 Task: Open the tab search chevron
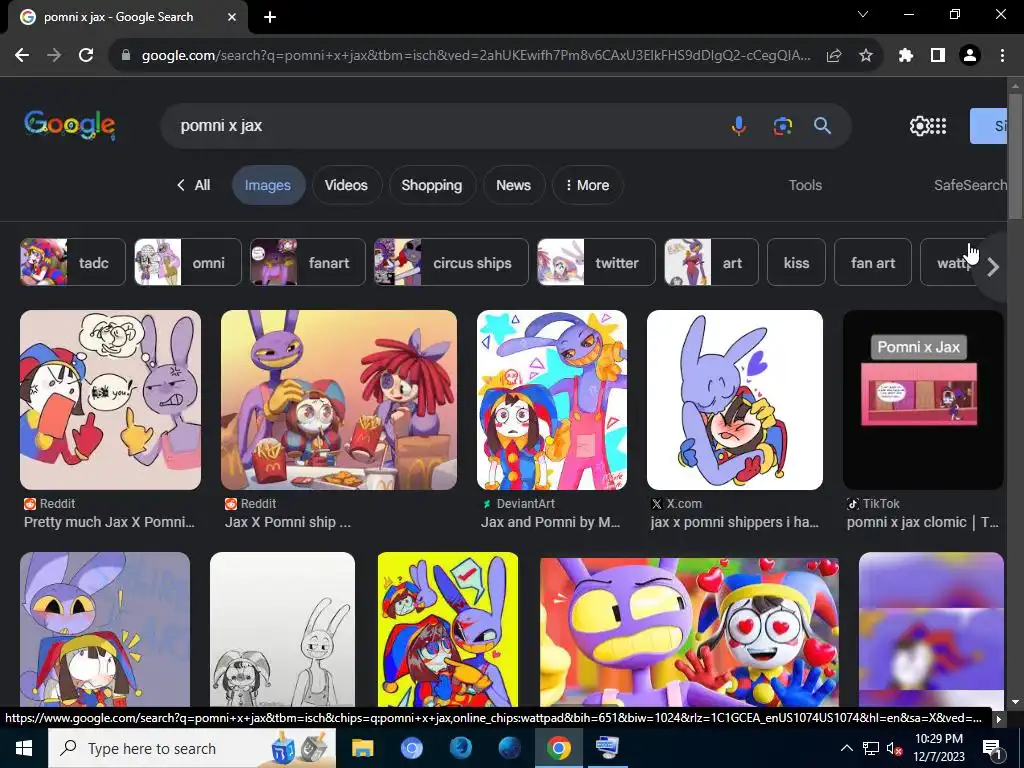(863, 14)
